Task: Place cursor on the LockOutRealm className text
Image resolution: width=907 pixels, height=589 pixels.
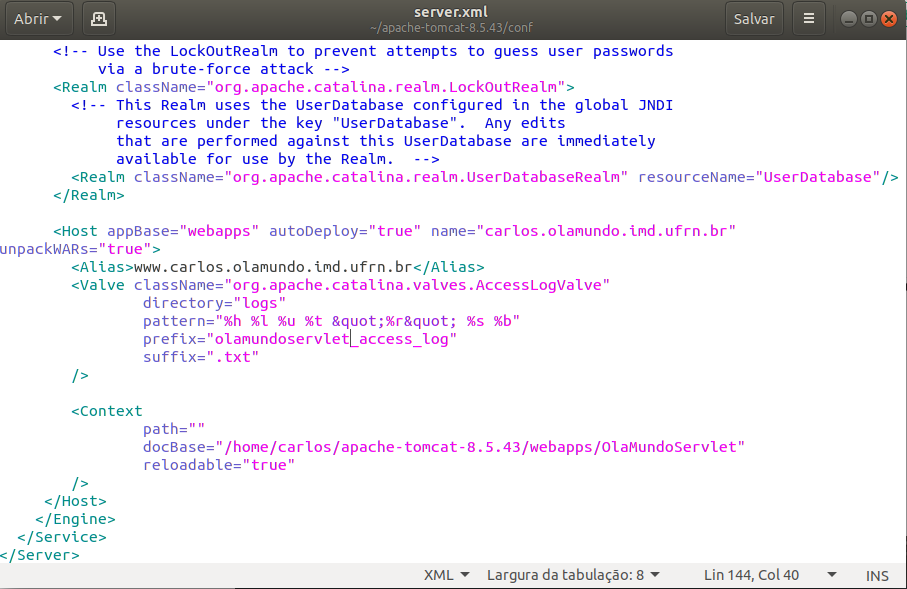Action: [388, 87]
